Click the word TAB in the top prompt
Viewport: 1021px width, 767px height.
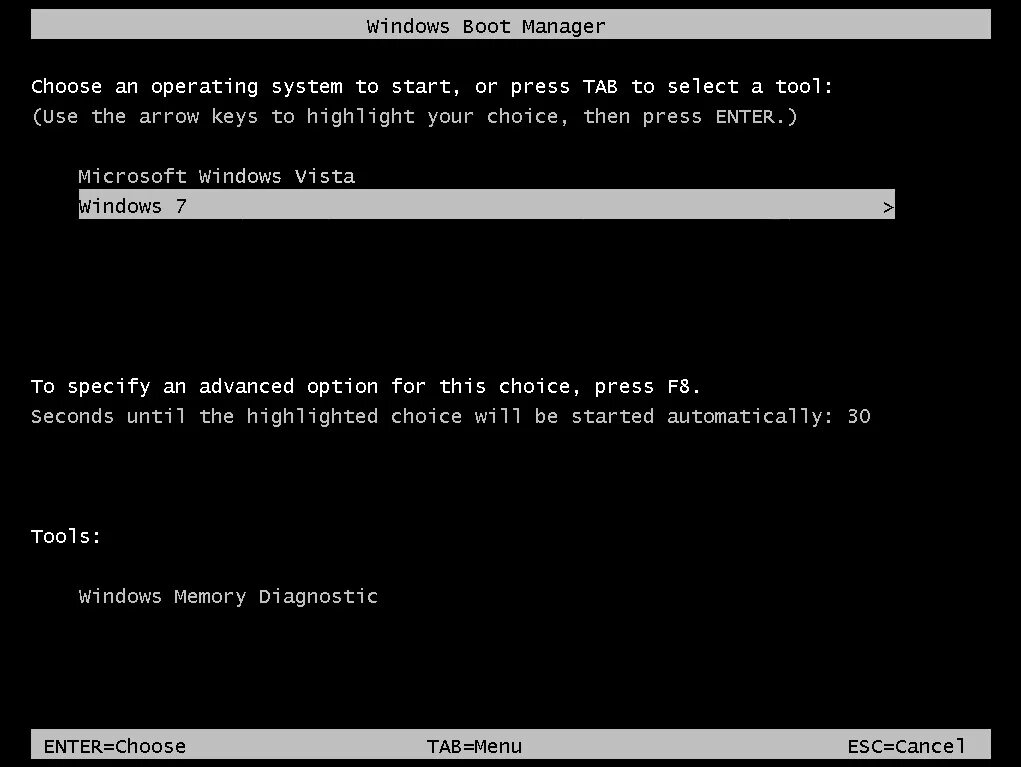tap(600, 87)
